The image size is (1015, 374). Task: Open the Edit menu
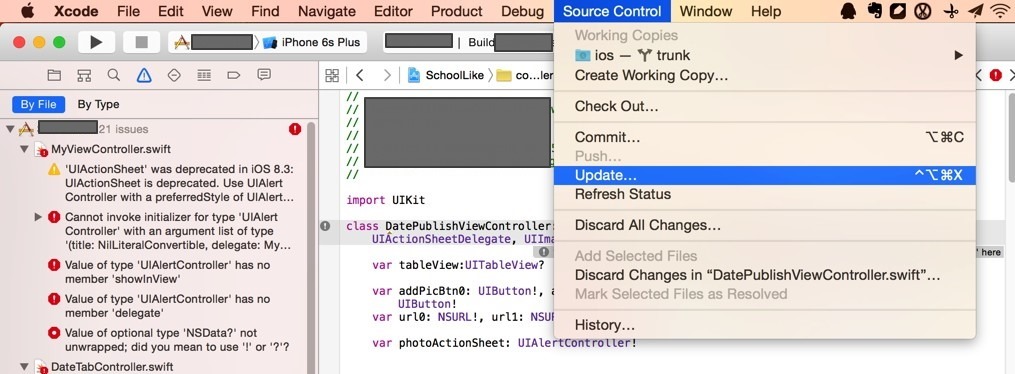[171, 11]
